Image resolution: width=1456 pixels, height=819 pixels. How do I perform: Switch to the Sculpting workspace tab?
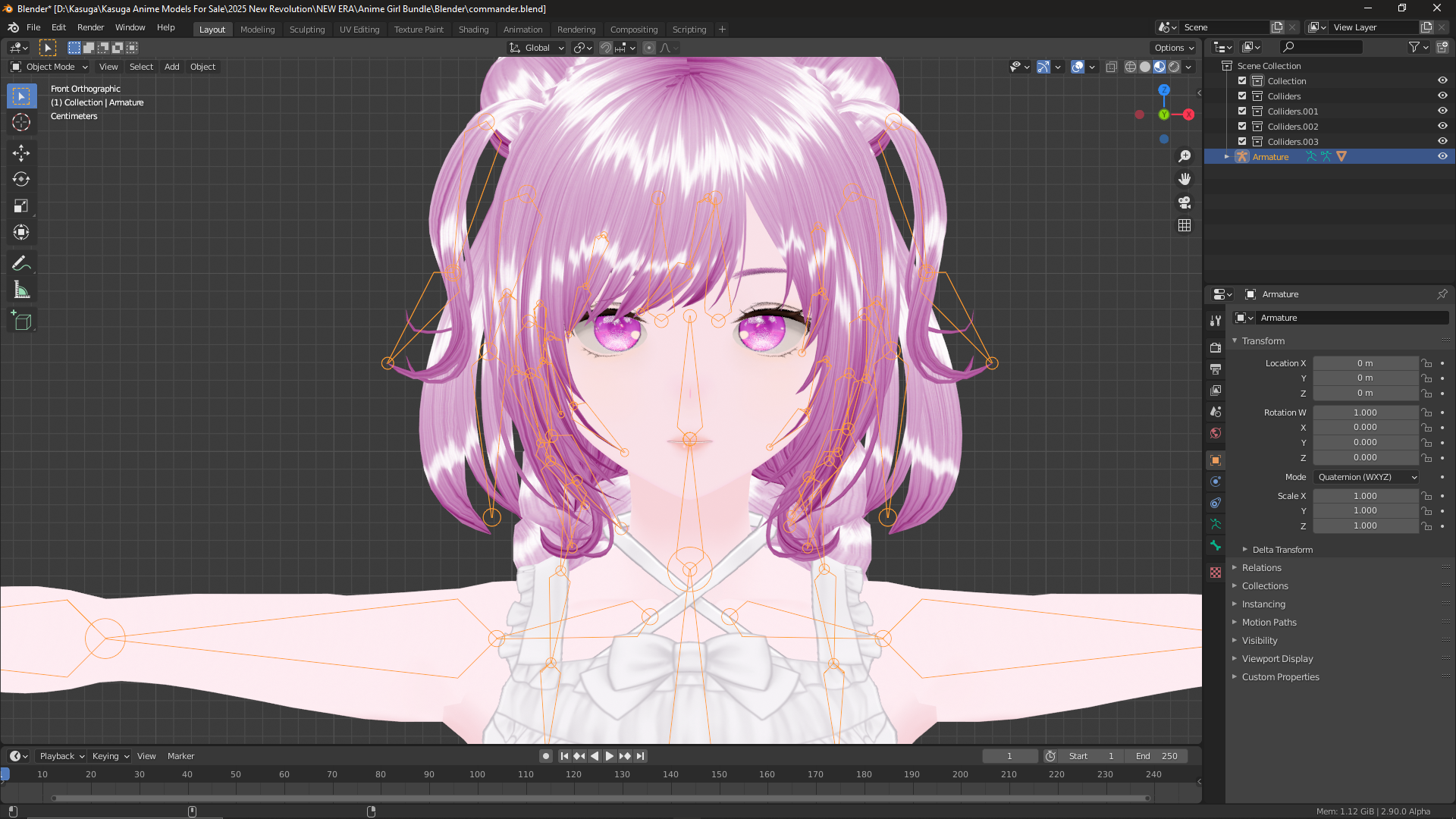(306, 30)
